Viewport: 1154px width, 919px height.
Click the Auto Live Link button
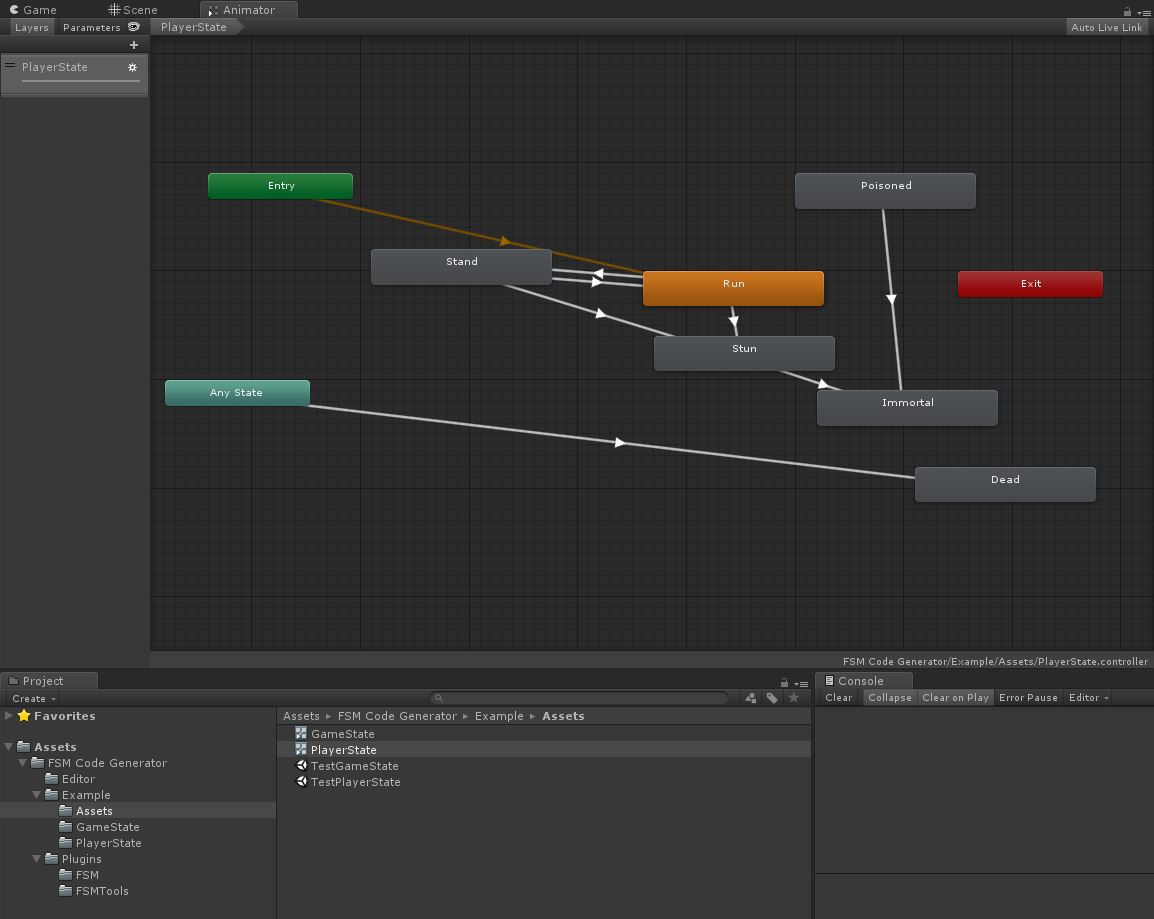coord(1106,27)
